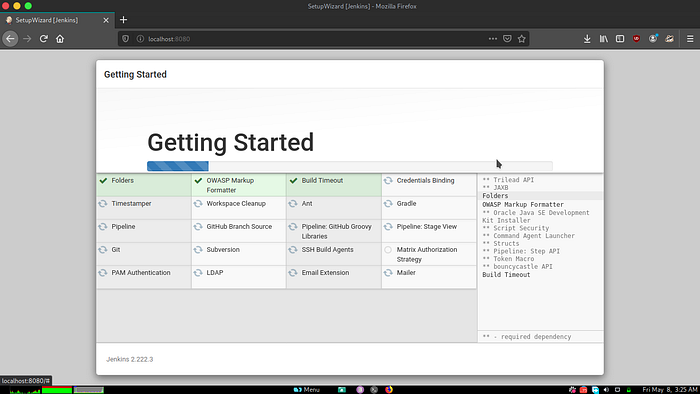Click the Workspace Cleanup pending icon
700x394 pixels.
tap(198, 203)
